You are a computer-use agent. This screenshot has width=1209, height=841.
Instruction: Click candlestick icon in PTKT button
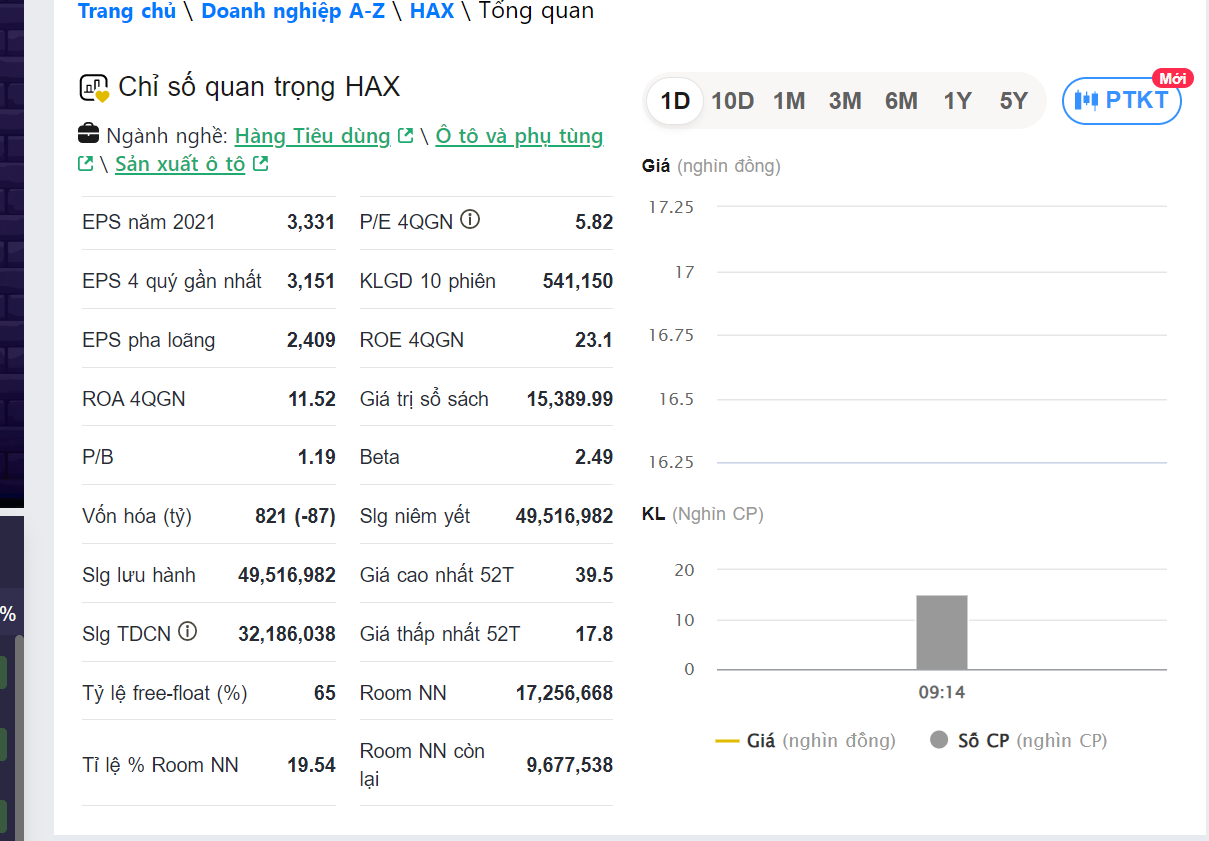(x=1087, y=100)
